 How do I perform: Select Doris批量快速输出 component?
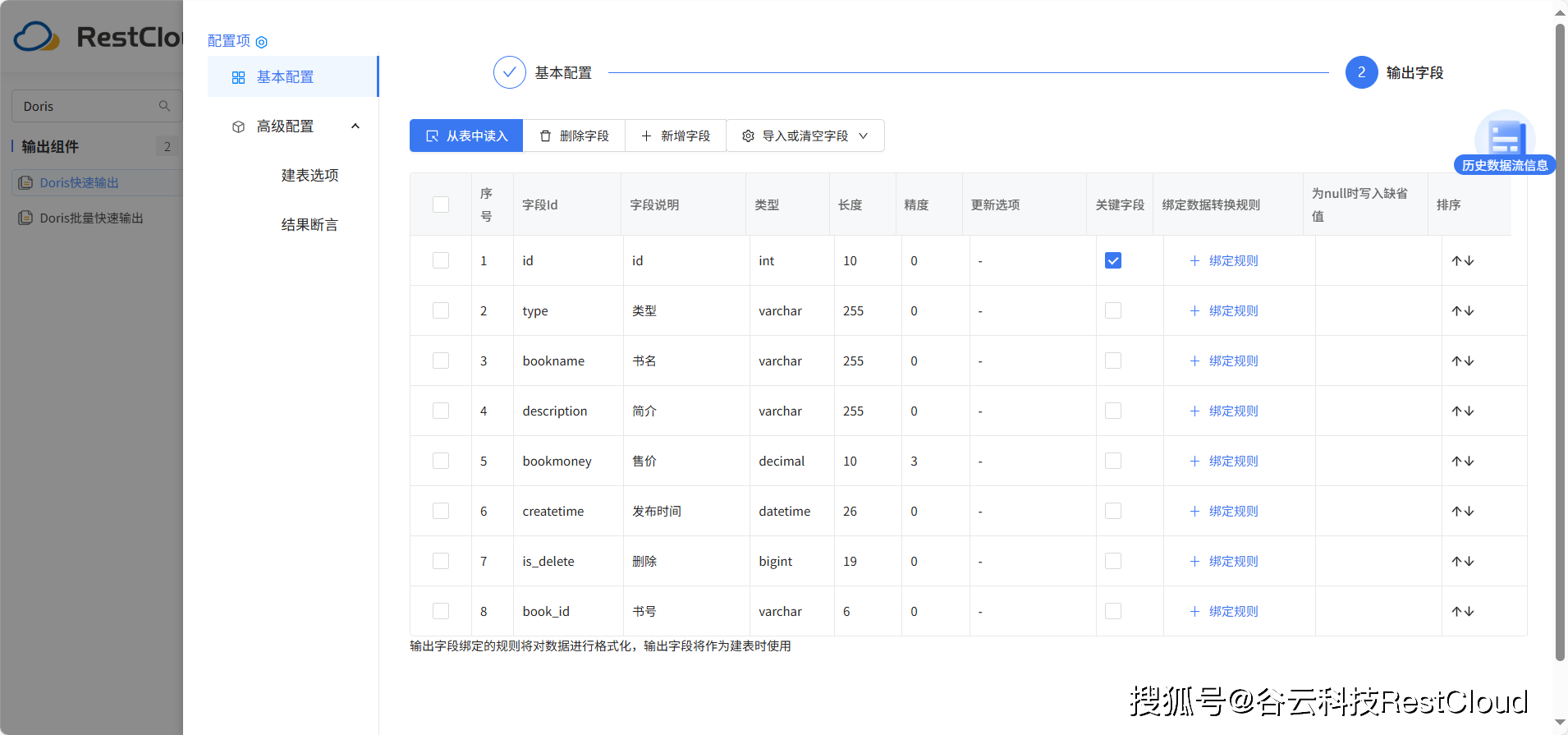91,218
